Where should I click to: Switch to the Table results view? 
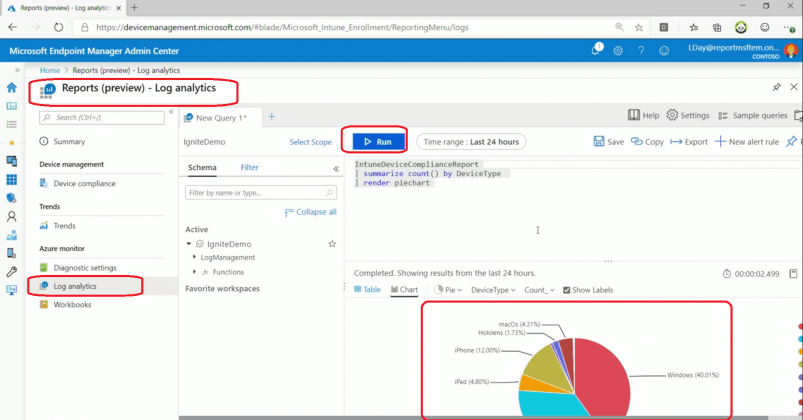tap(366, 290)
